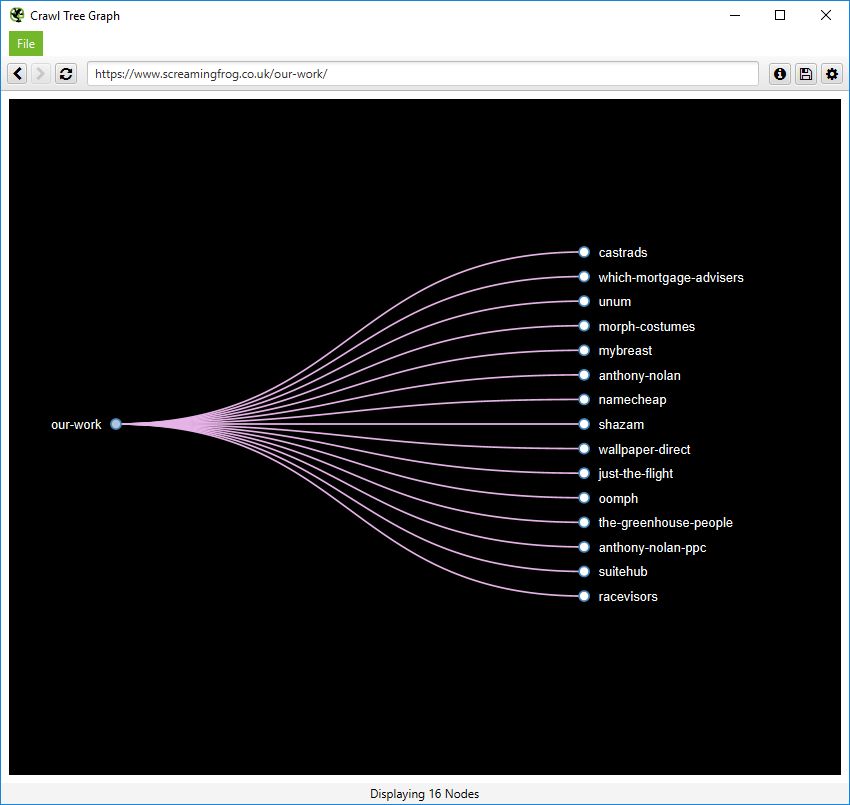Viewport: 850px width, 805px height.
Task: Click the Displaying 16 Nodes status text
Action: [x=424, y=793]
